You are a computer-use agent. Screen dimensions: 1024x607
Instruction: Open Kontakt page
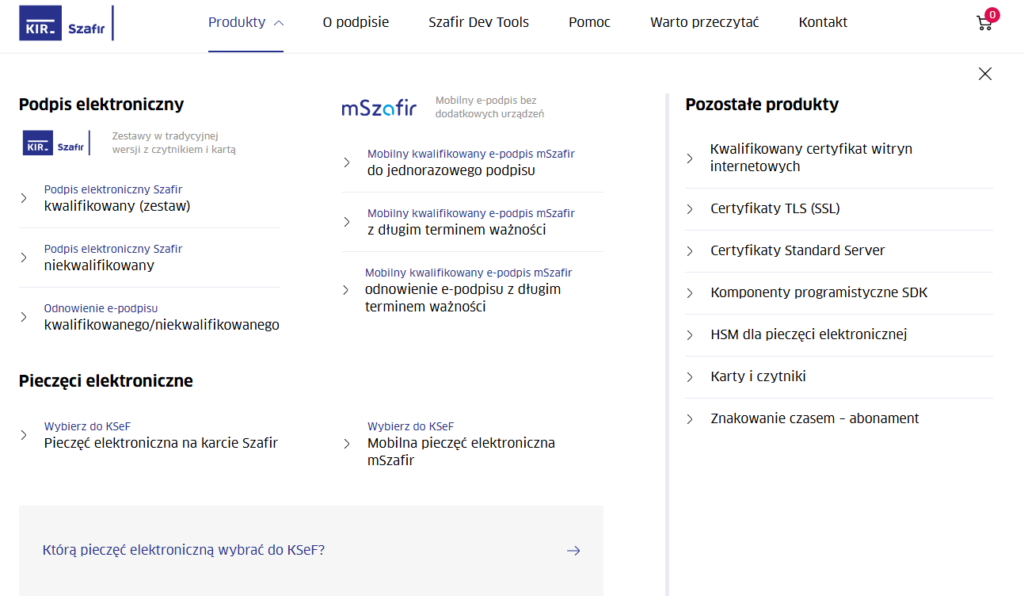tap(823, 23)
